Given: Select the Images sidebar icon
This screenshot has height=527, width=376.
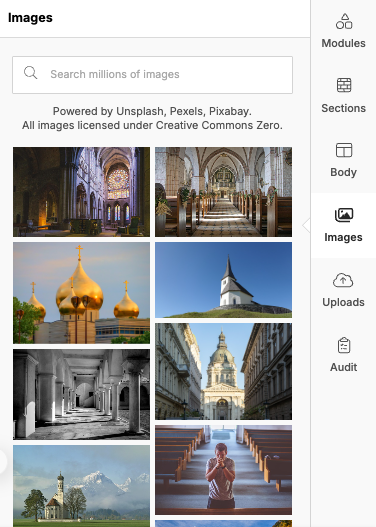Looking at the screenshot, I should coord(344,215).
